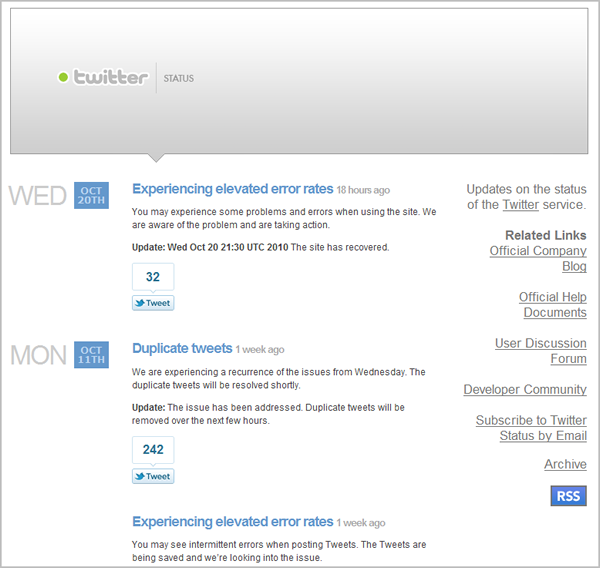Click the WED day label
Image resolution: width=600 pixels, height=568 pixels.
coord(38,196)
